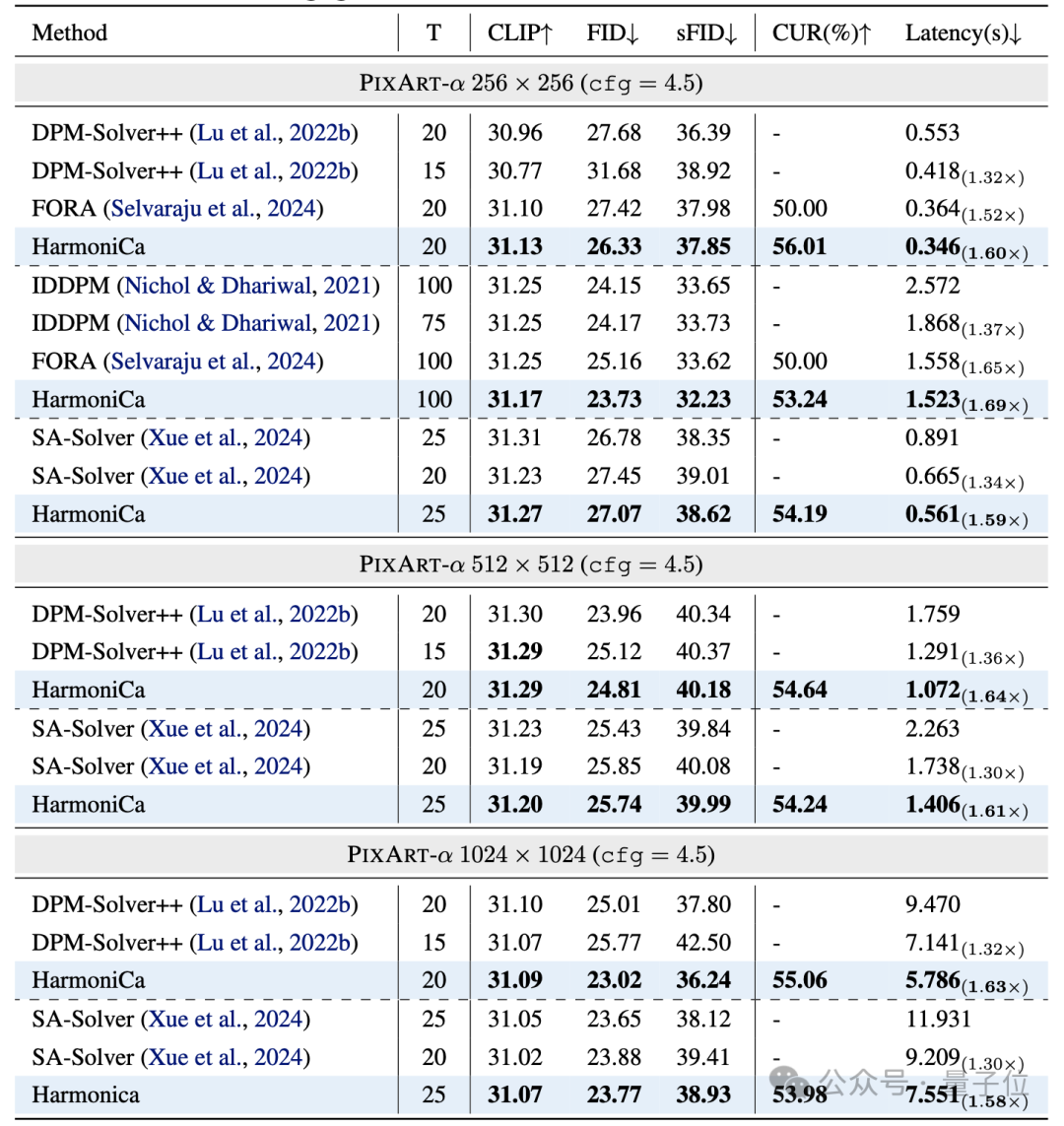1064x1126 pixels.
Task: Select the PixArt-α 512 × 512 section heading
Action: [x=531, y=564]
